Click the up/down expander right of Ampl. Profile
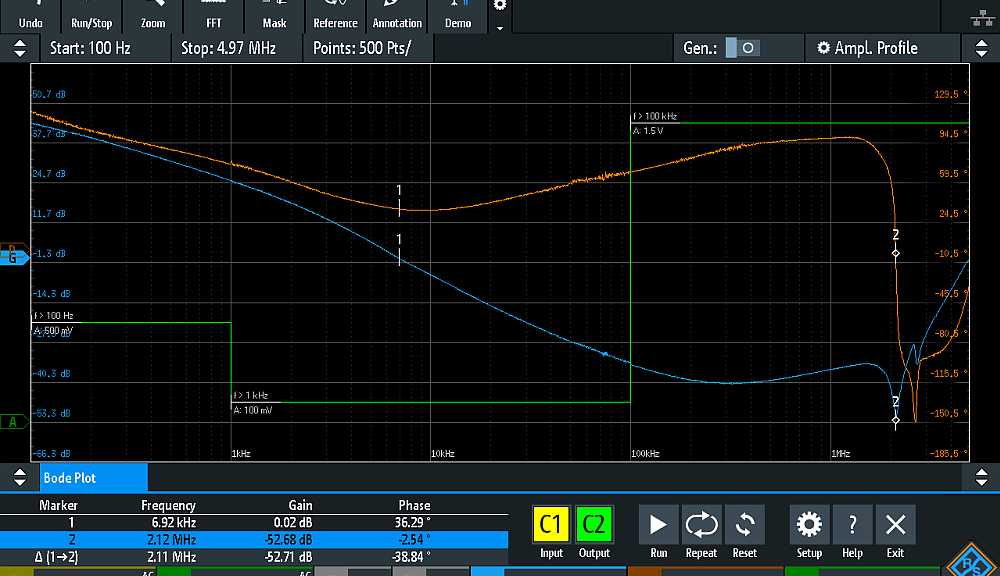 pyautogui.click(x=981, y=48)
